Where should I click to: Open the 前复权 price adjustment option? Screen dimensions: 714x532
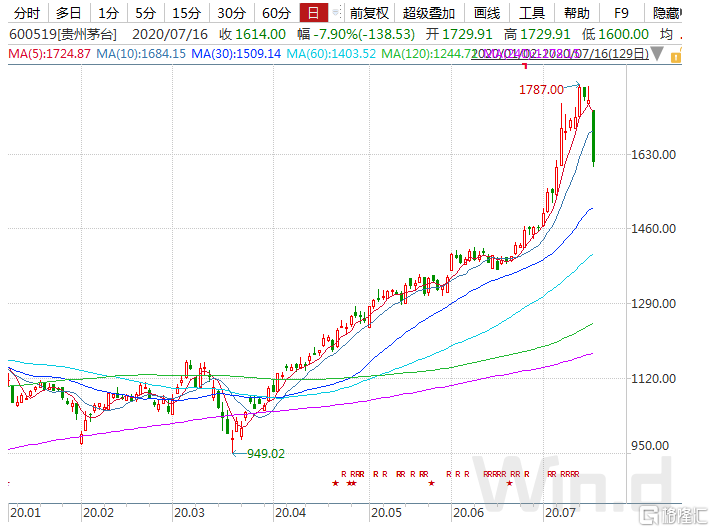coord(369,13)
